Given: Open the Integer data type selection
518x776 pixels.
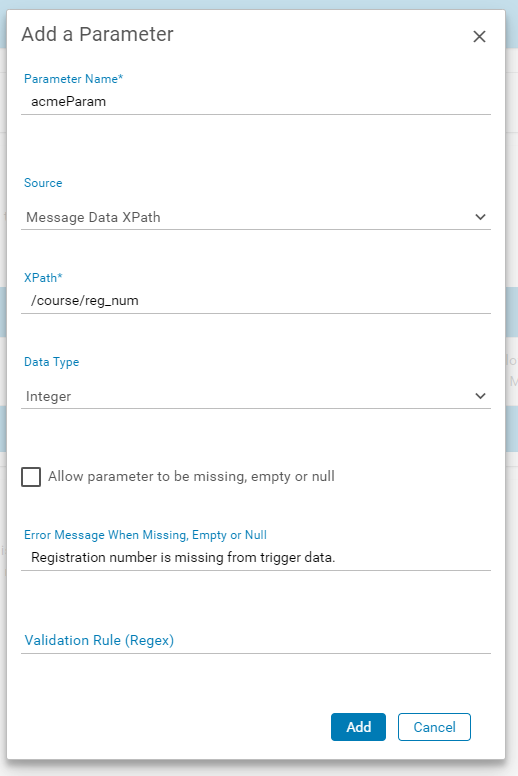Looking at the screenshot, I should click(x=256, y=396).
